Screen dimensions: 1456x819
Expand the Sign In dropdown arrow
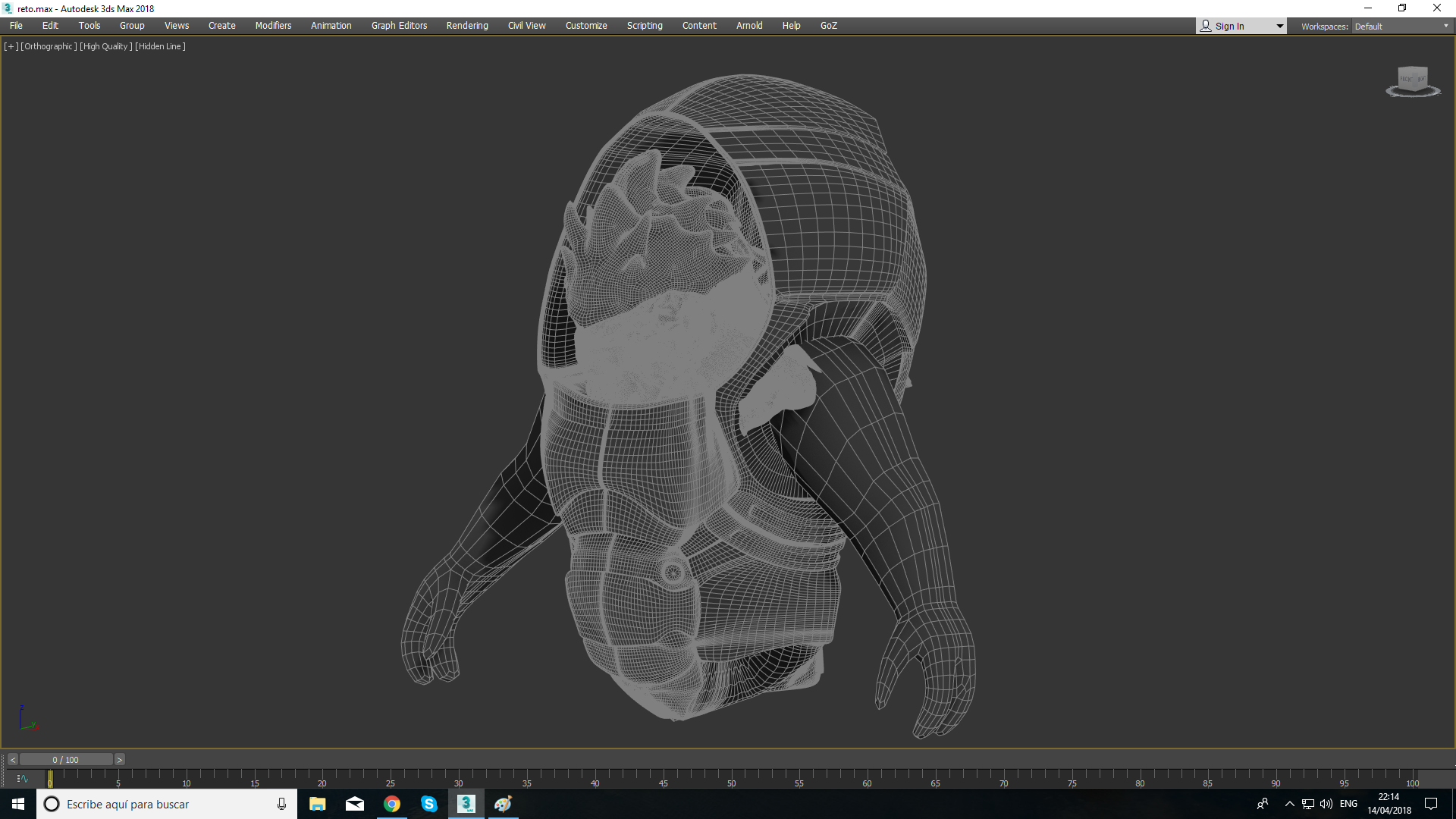[x=1280, y=27]
